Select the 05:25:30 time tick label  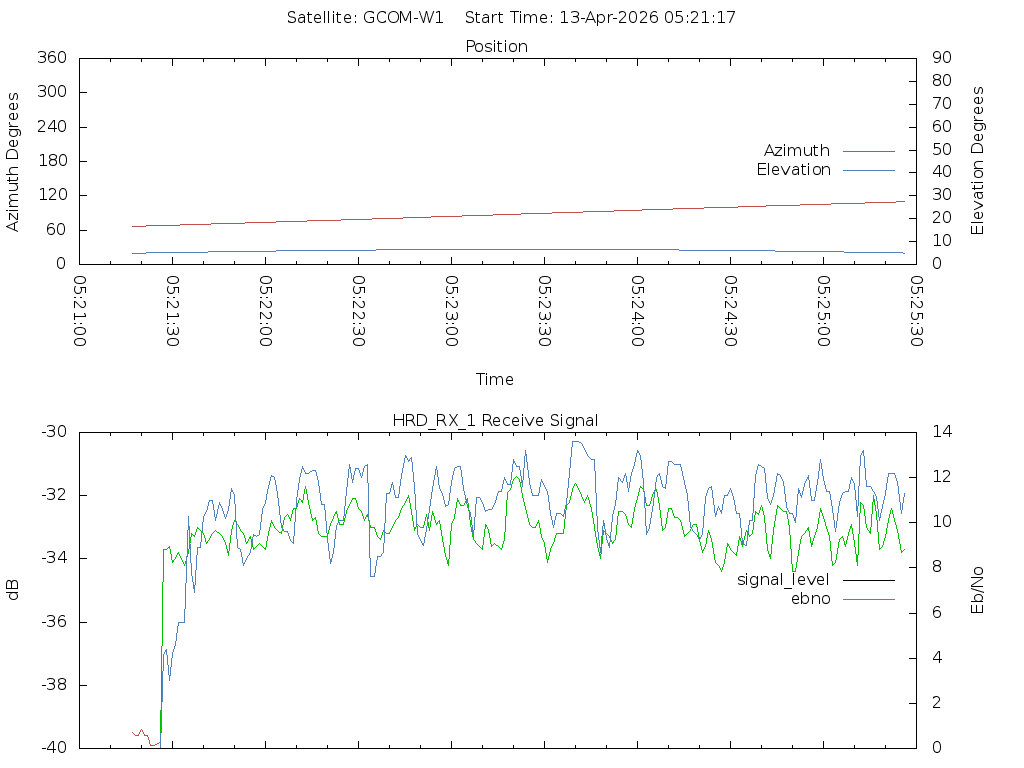click(915, 311)
